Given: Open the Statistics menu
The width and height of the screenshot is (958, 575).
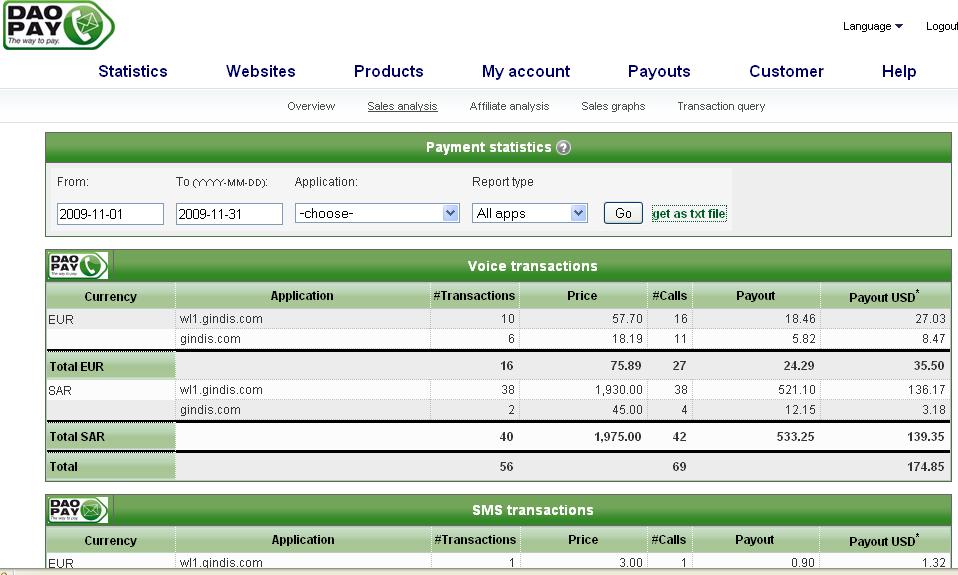Looking at the screenshot, I should pos(133,71).
